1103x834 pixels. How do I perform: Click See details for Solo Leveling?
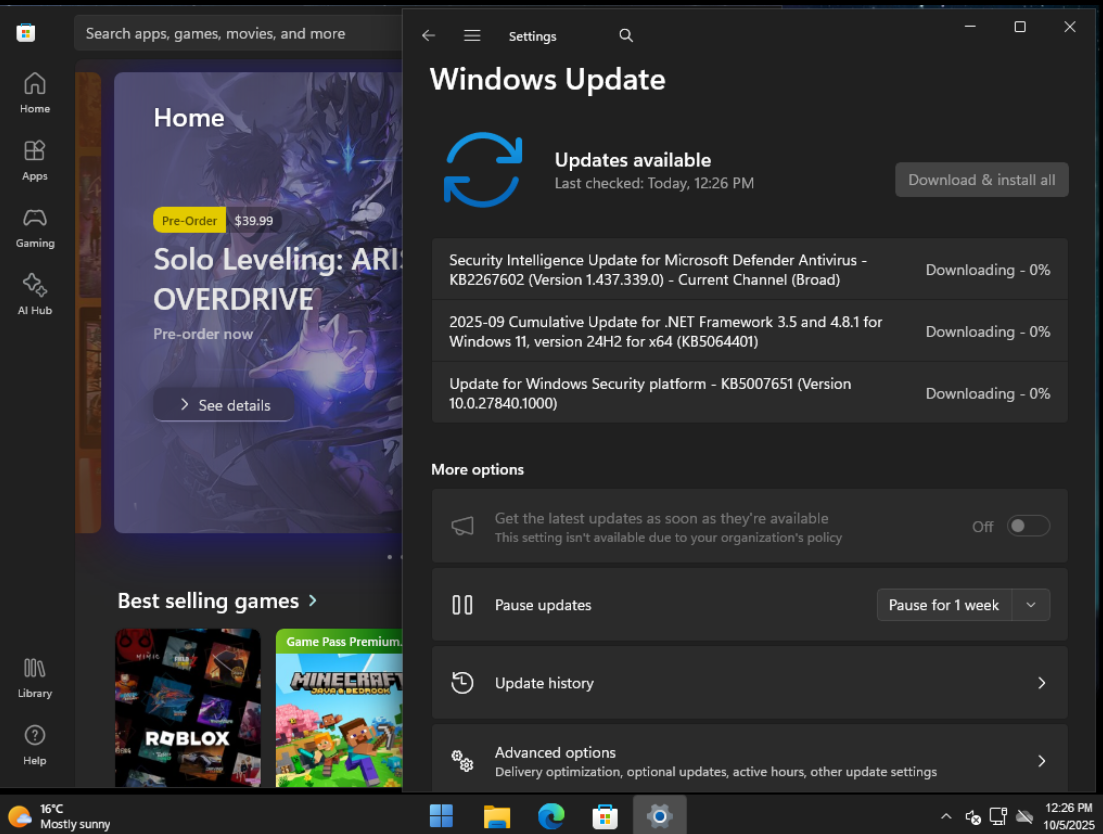point(224,405)
